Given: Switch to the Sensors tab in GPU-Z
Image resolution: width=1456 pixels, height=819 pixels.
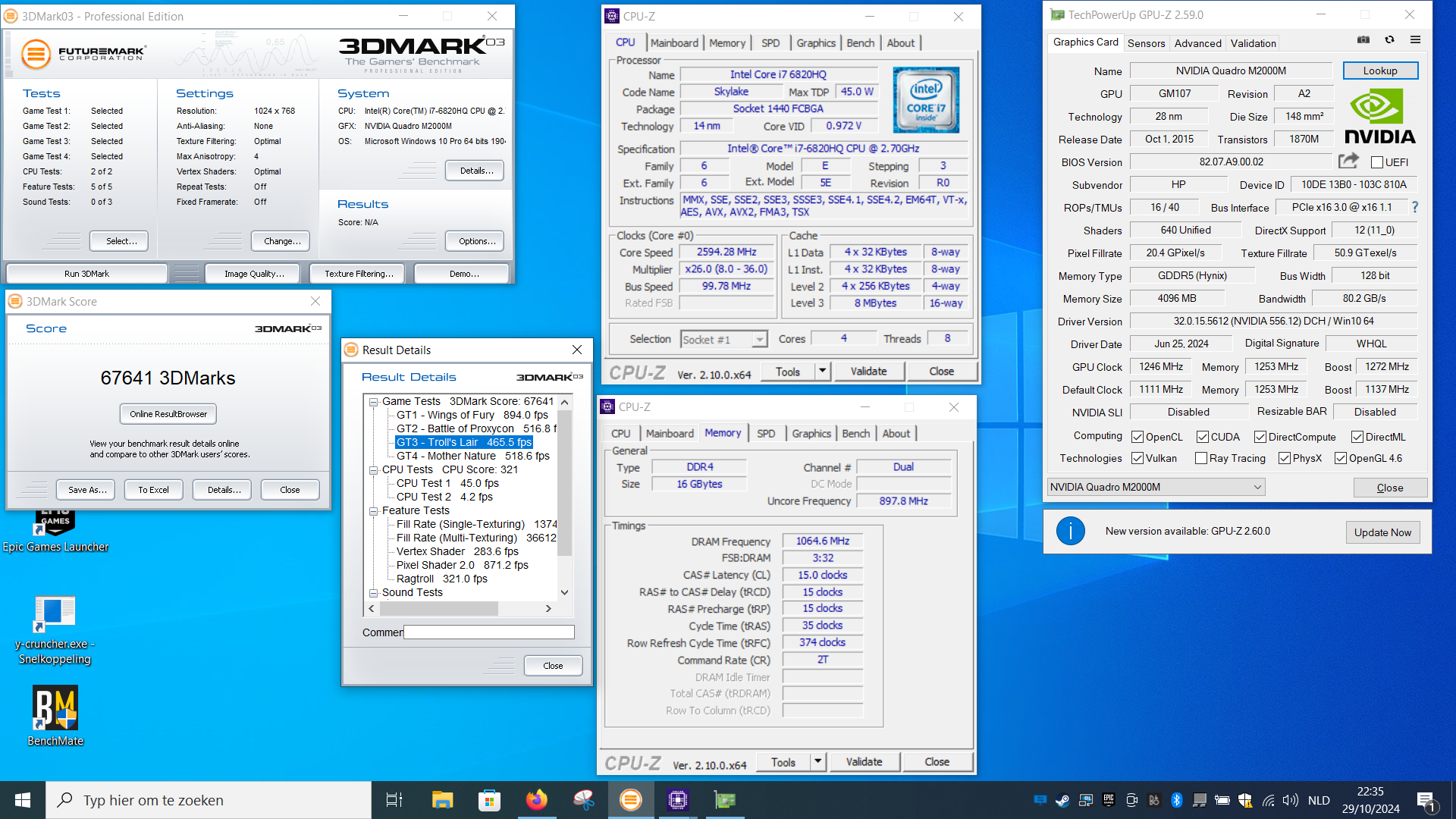Looking at the screenshot, I should click(x=1146, y=43).
